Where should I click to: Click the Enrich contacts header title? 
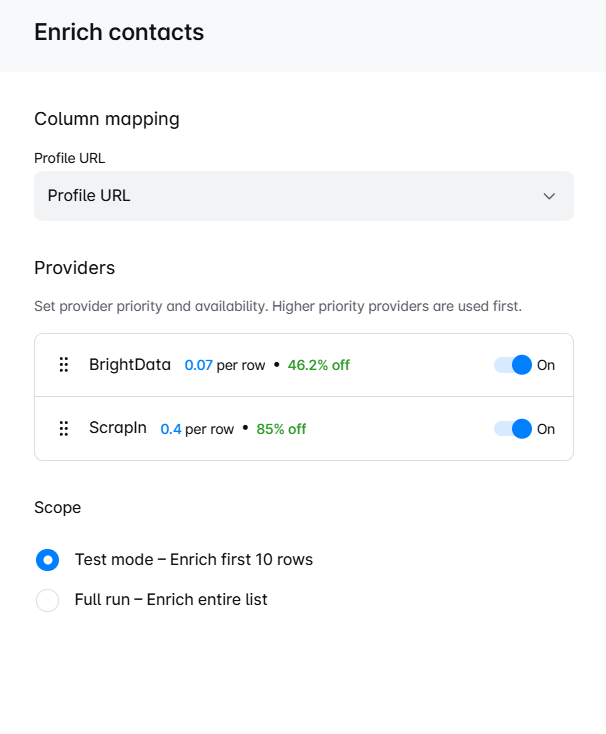(x=119, y=32)
